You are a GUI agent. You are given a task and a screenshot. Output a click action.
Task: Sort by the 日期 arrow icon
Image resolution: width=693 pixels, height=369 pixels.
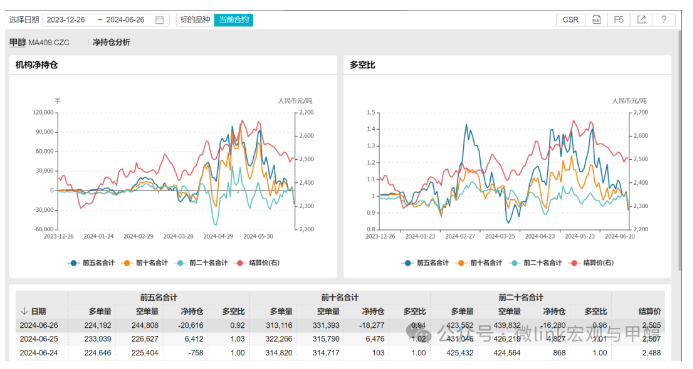pyautogui.click(x=24, y=312)
